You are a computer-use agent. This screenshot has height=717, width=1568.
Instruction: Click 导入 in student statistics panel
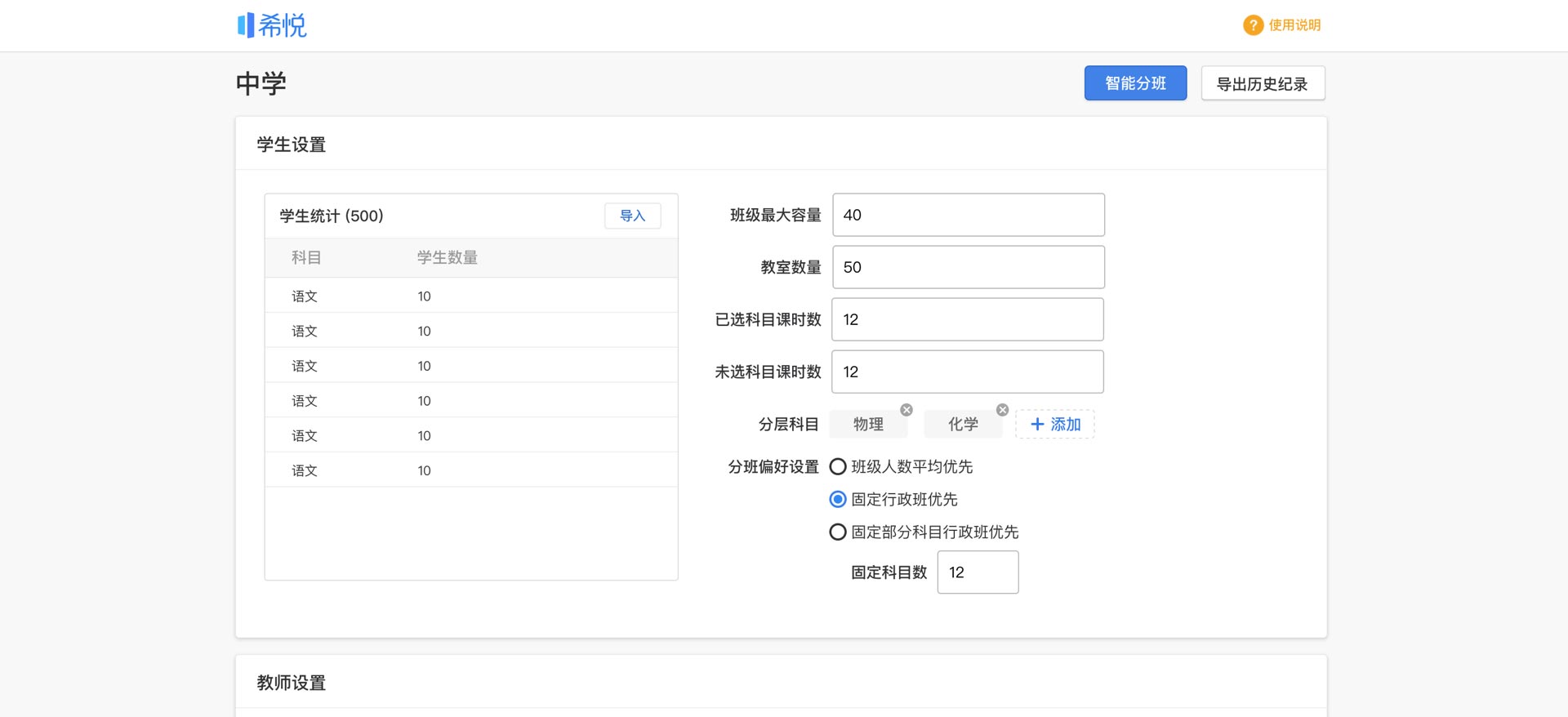pyautogui.click(x=632, y=216)
